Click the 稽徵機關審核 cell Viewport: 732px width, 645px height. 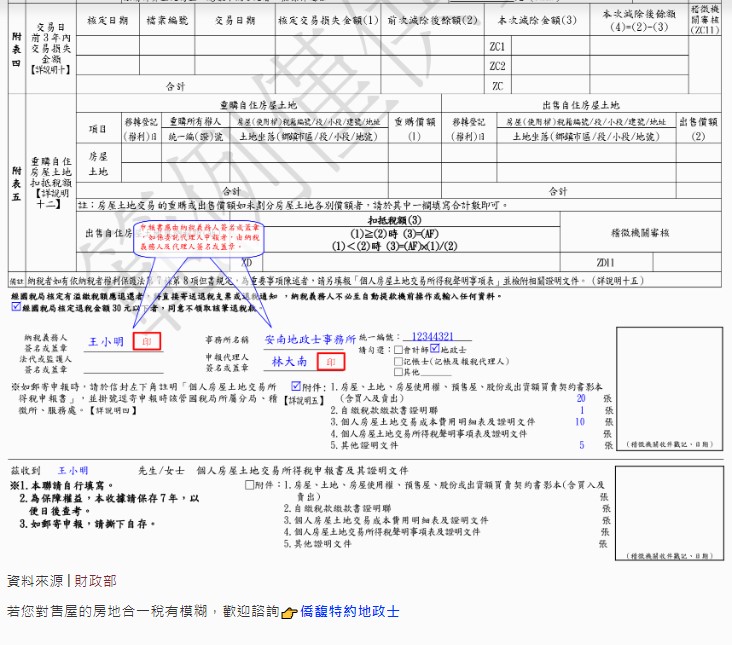click(x=640, y=233)
